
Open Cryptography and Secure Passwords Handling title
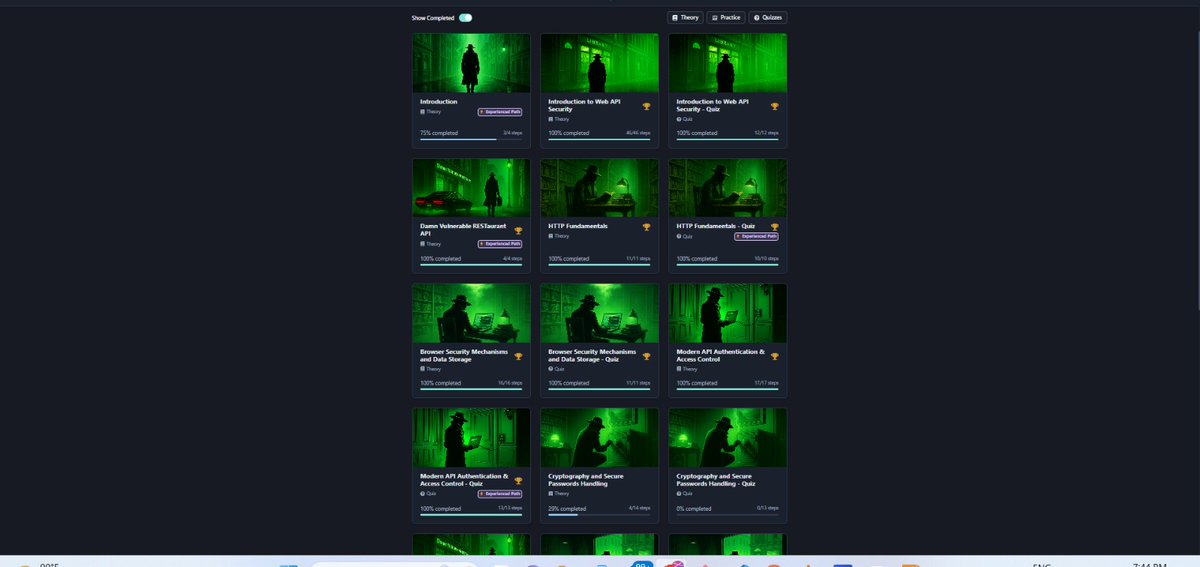pos(586,480)
